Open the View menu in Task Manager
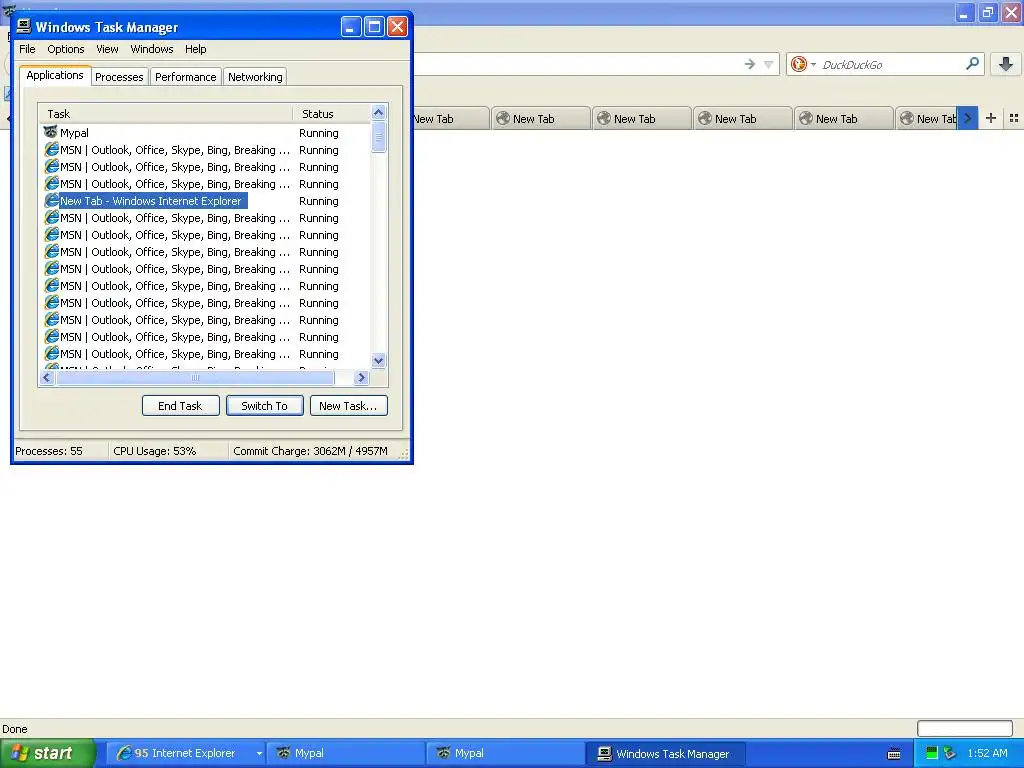This screenshot has height=768, width=1024. 107,49
